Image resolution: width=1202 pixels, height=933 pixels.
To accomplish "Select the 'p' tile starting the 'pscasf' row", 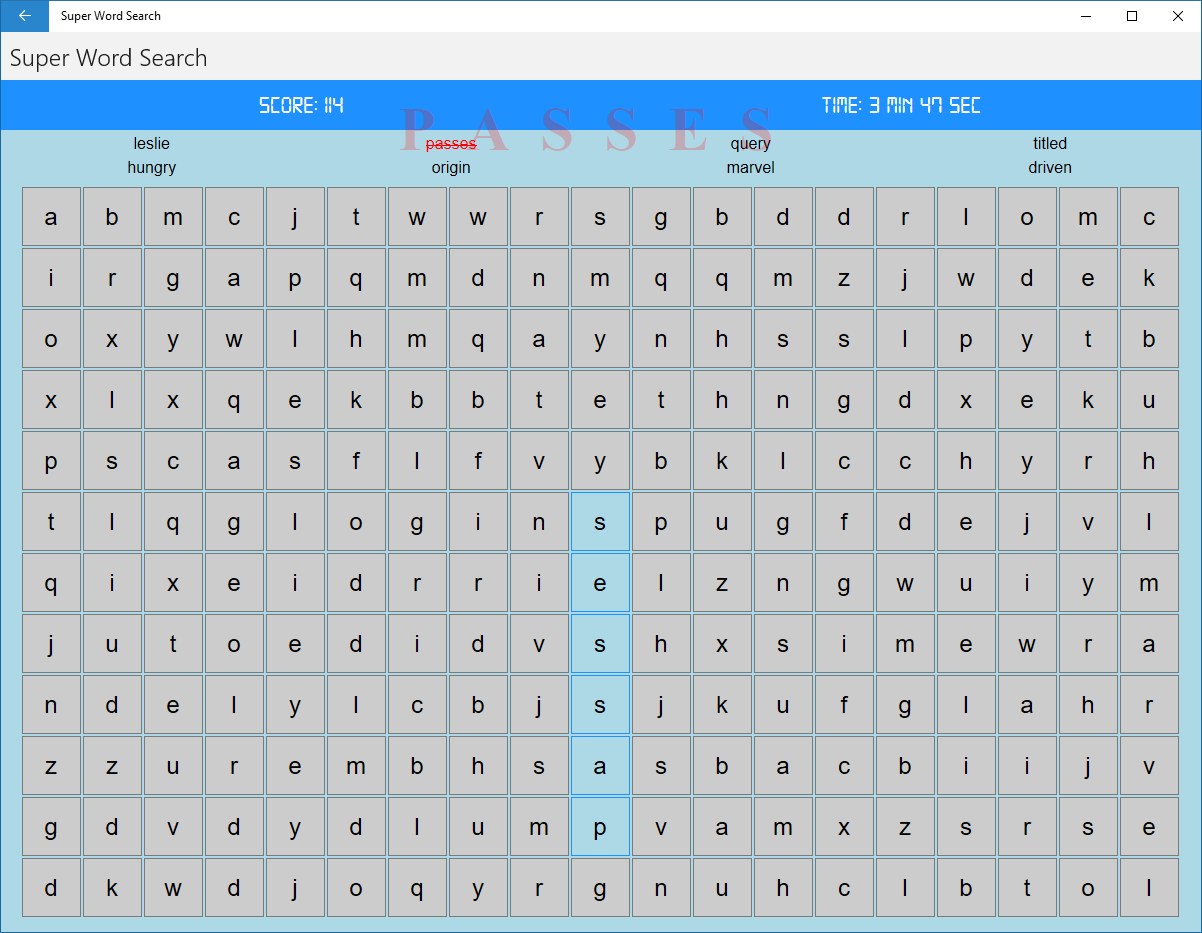I will [51, 461].
